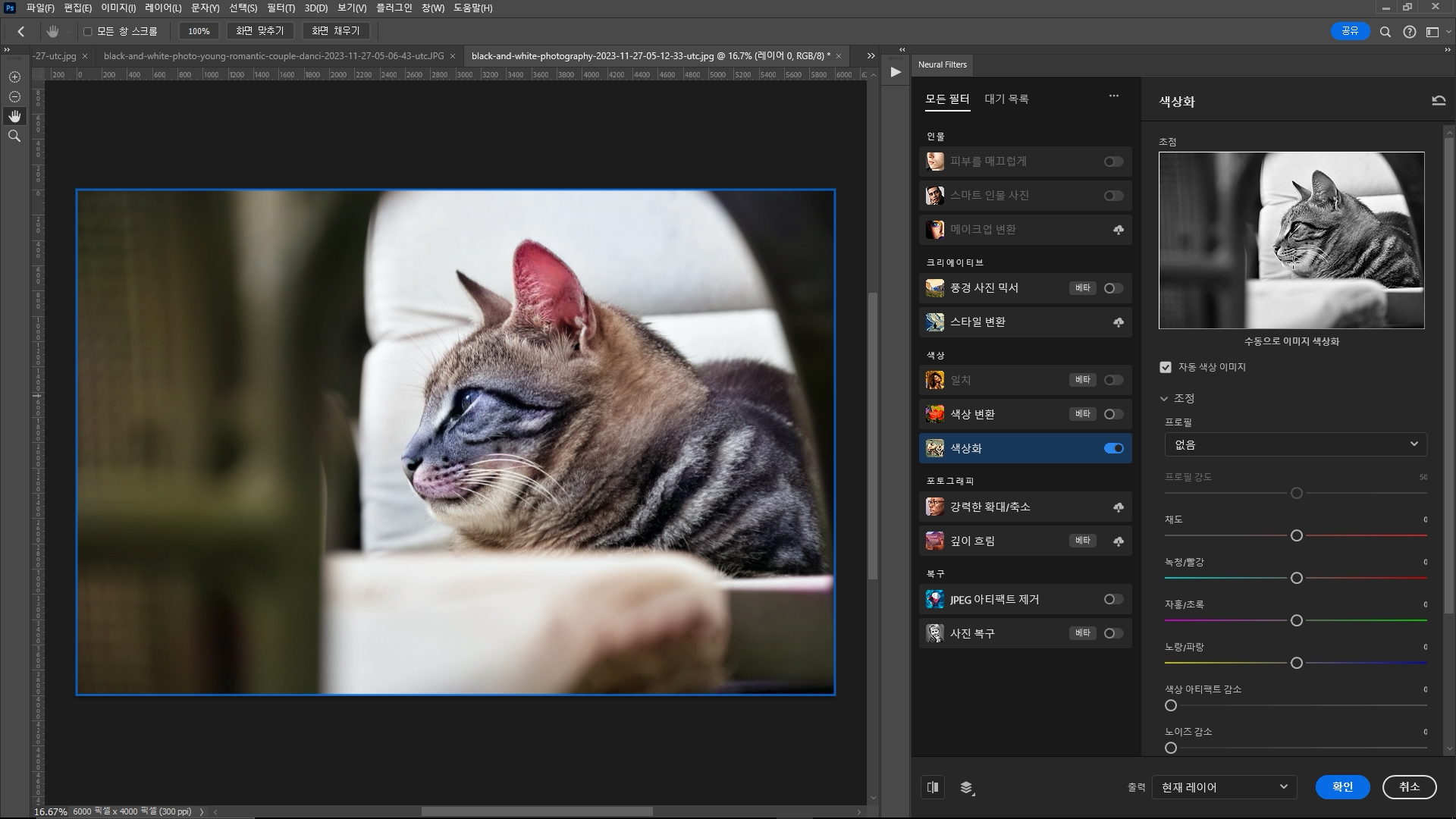Screen dimensions: 1456x819
Task: Toggle the before/after preview icon
Action: tap(933, 787)
